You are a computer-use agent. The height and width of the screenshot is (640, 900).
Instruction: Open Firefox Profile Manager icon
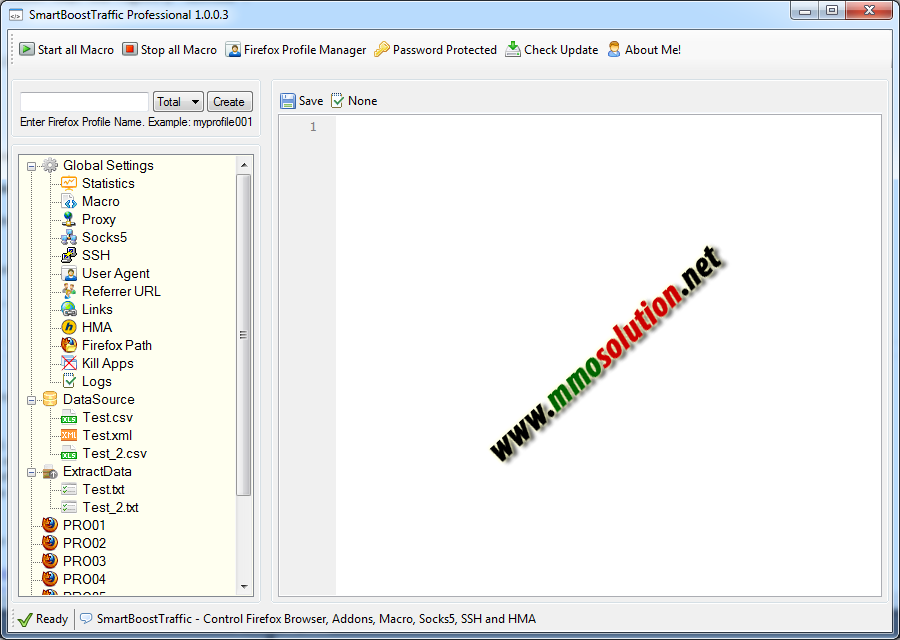(233, 49)
